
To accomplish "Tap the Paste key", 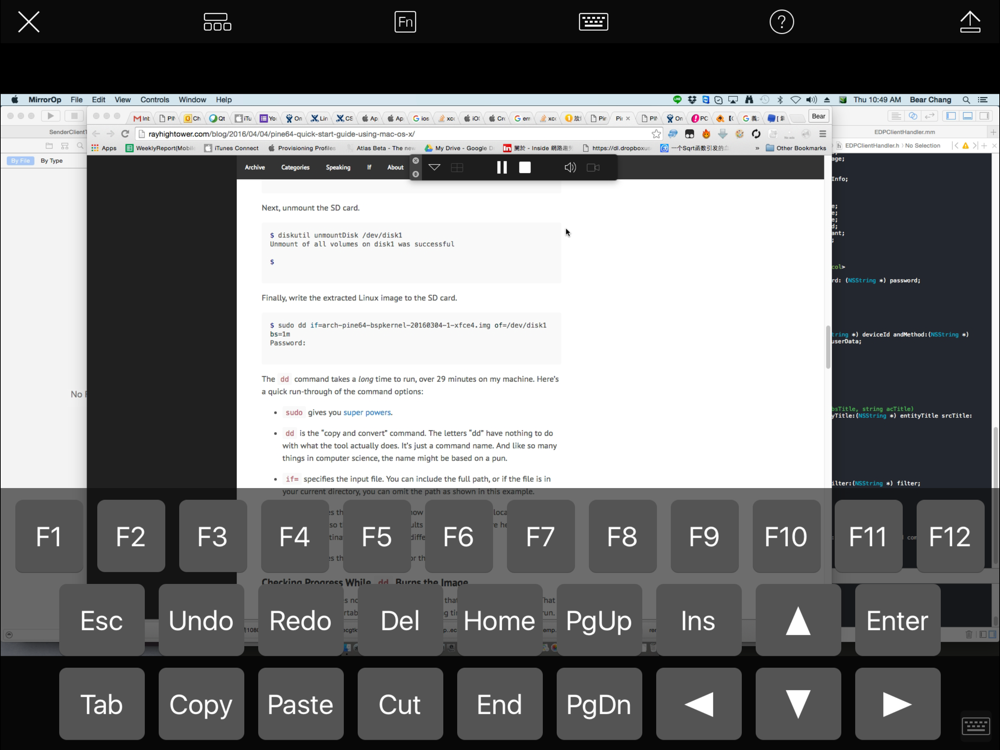I will click(300, 704).
